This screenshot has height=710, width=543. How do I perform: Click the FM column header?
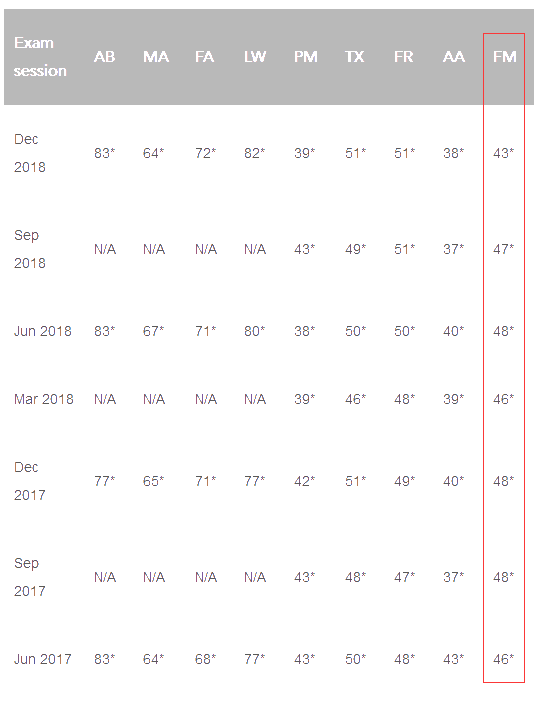505,57
